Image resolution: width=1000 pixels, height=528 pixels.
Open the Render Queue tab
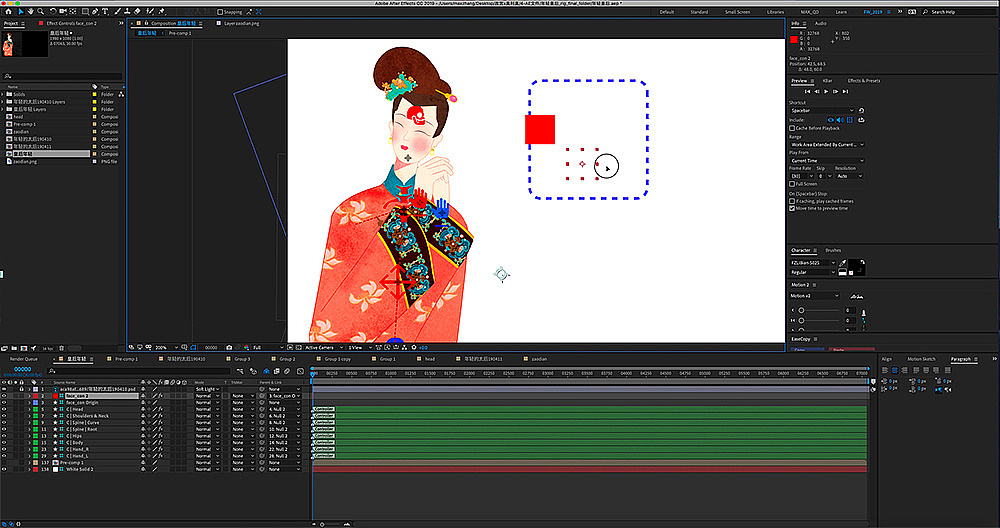[24, 359]
